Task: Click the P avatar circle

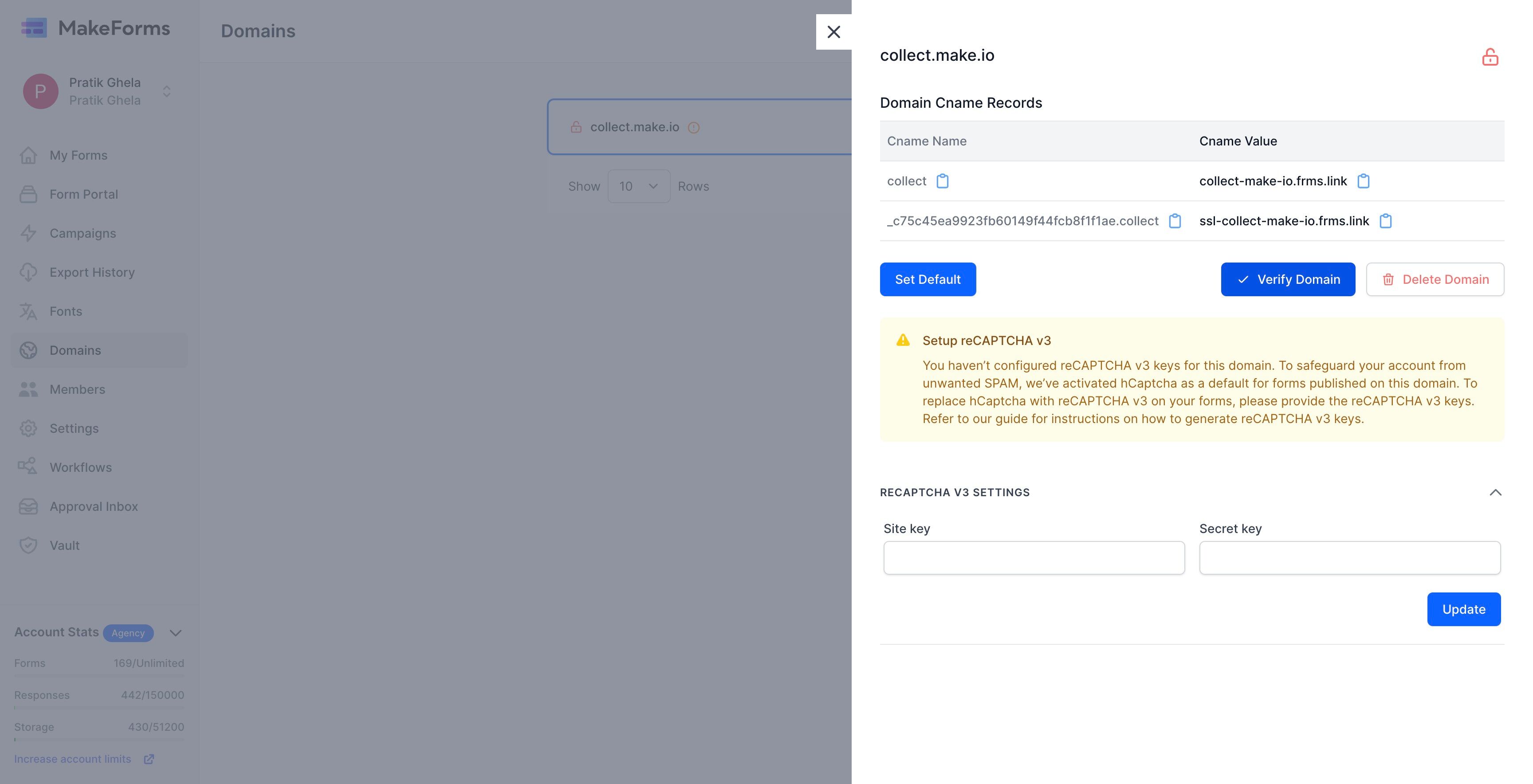Action: pyautogui.click(x=40, y=91)
